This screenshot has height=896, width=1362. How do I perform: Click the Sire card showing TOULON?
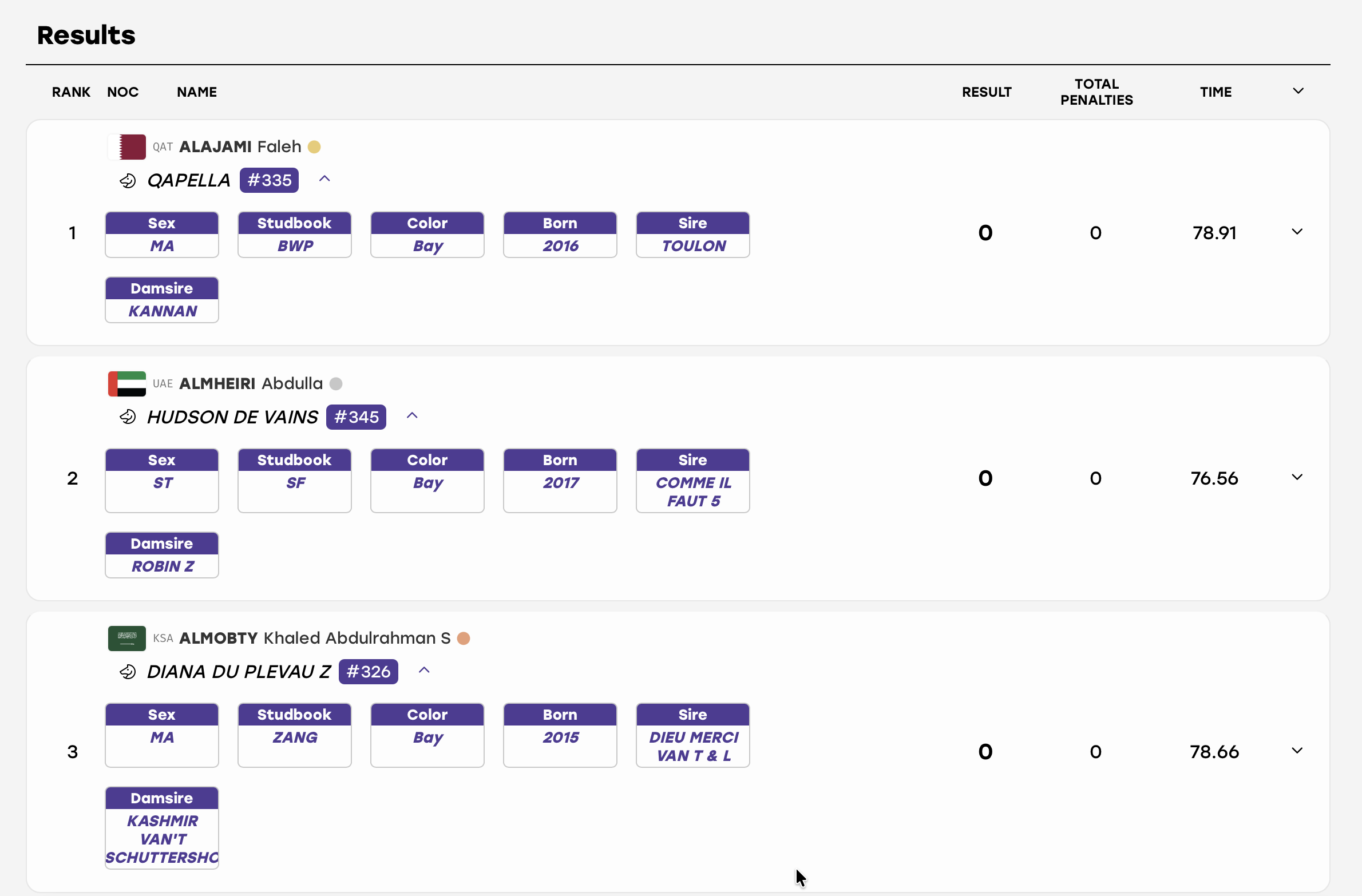693,235
